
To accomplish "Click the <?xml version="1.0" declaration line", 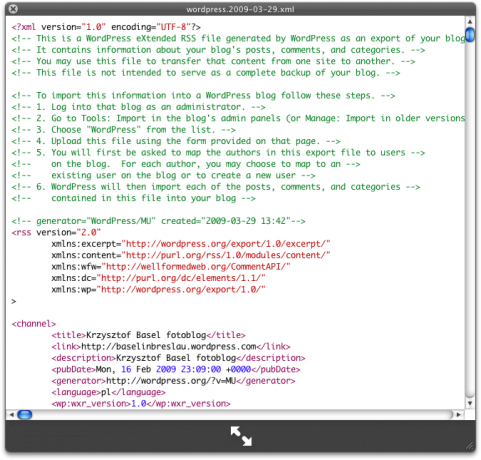I will click(x=106, y=27).
